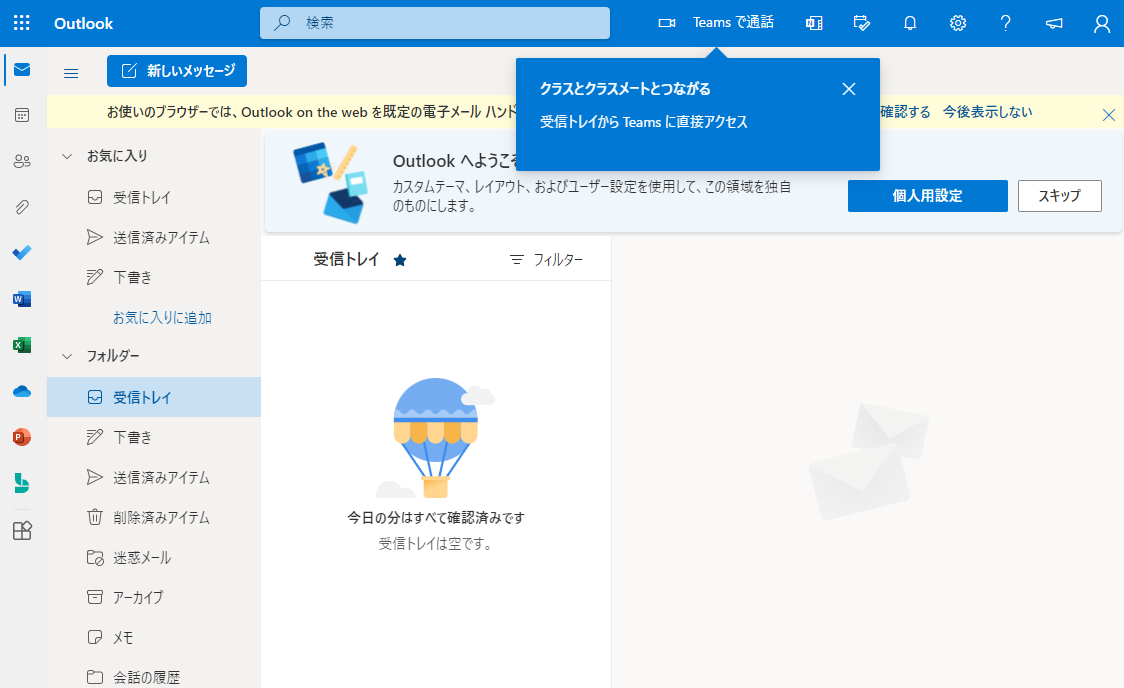Open the To Do checkmark icon
1124x688 pixels.
click(22, 253)
